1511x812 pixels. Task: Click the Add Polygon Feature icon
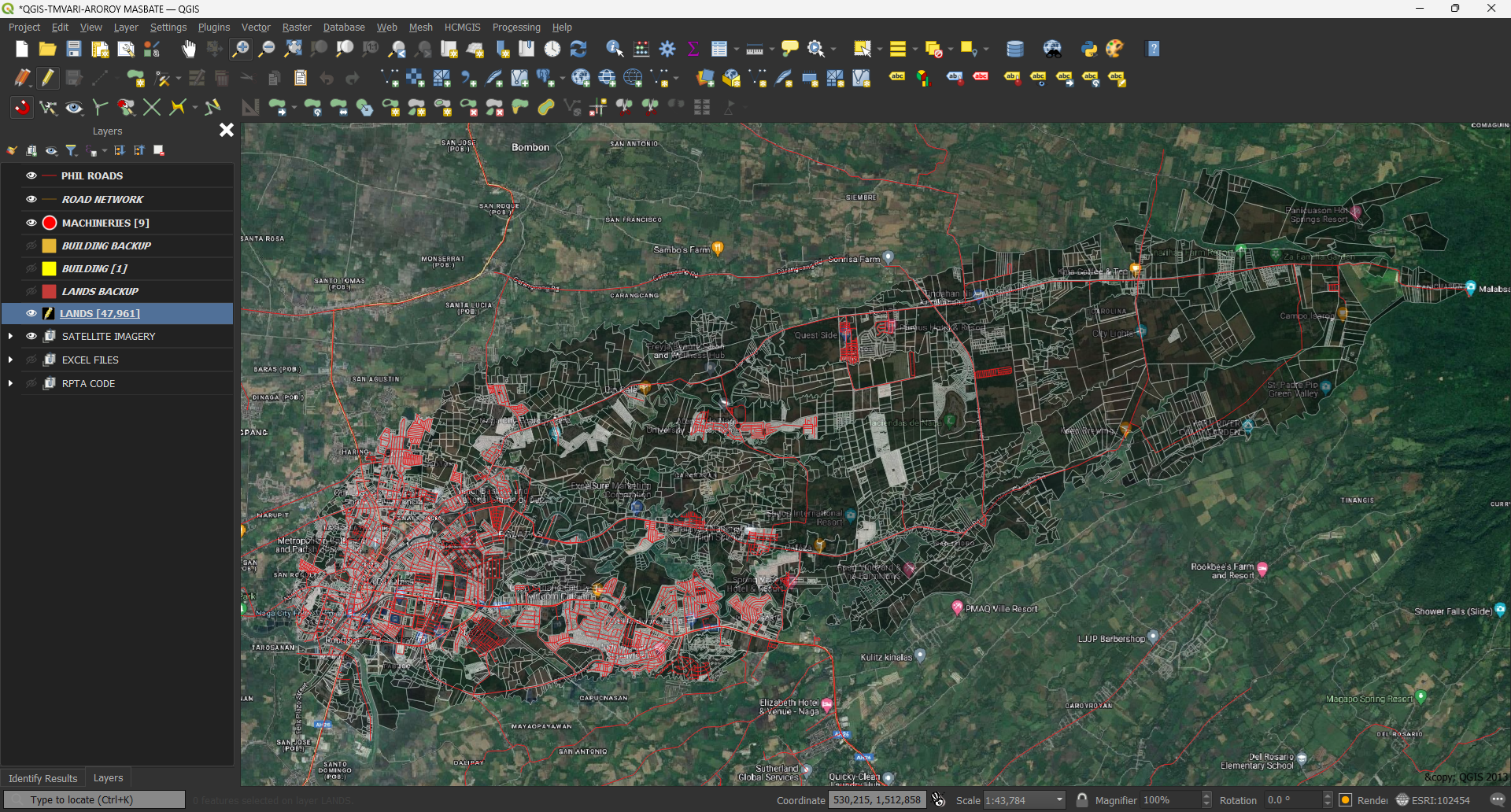[x=136, y=78]
